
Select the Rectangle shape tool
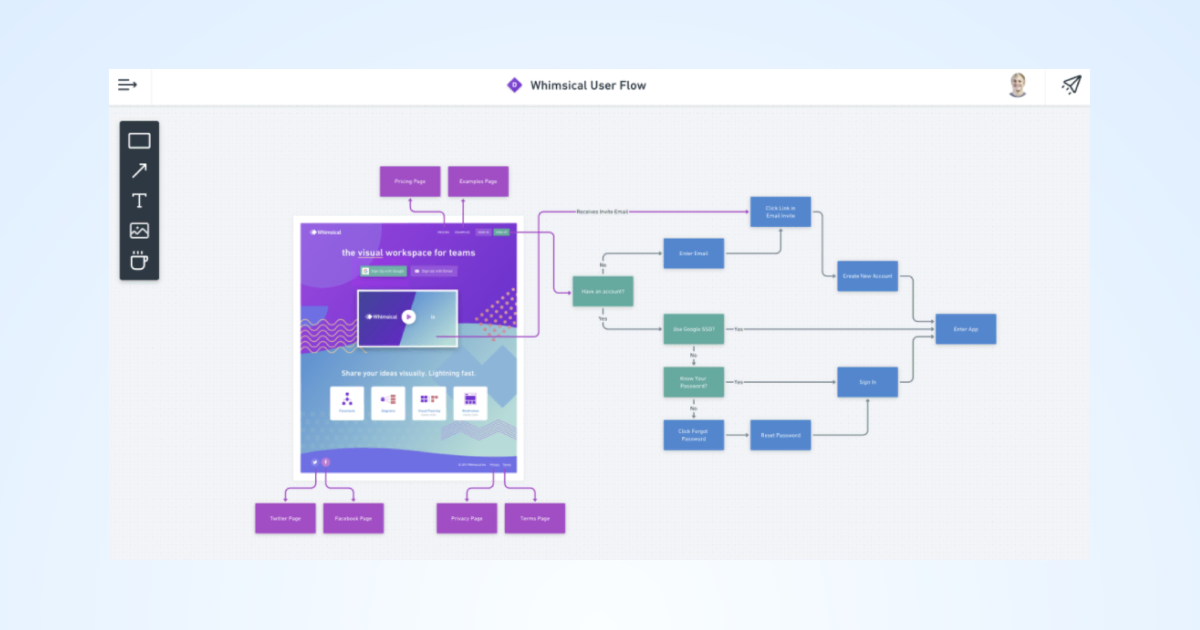[139, 141]
